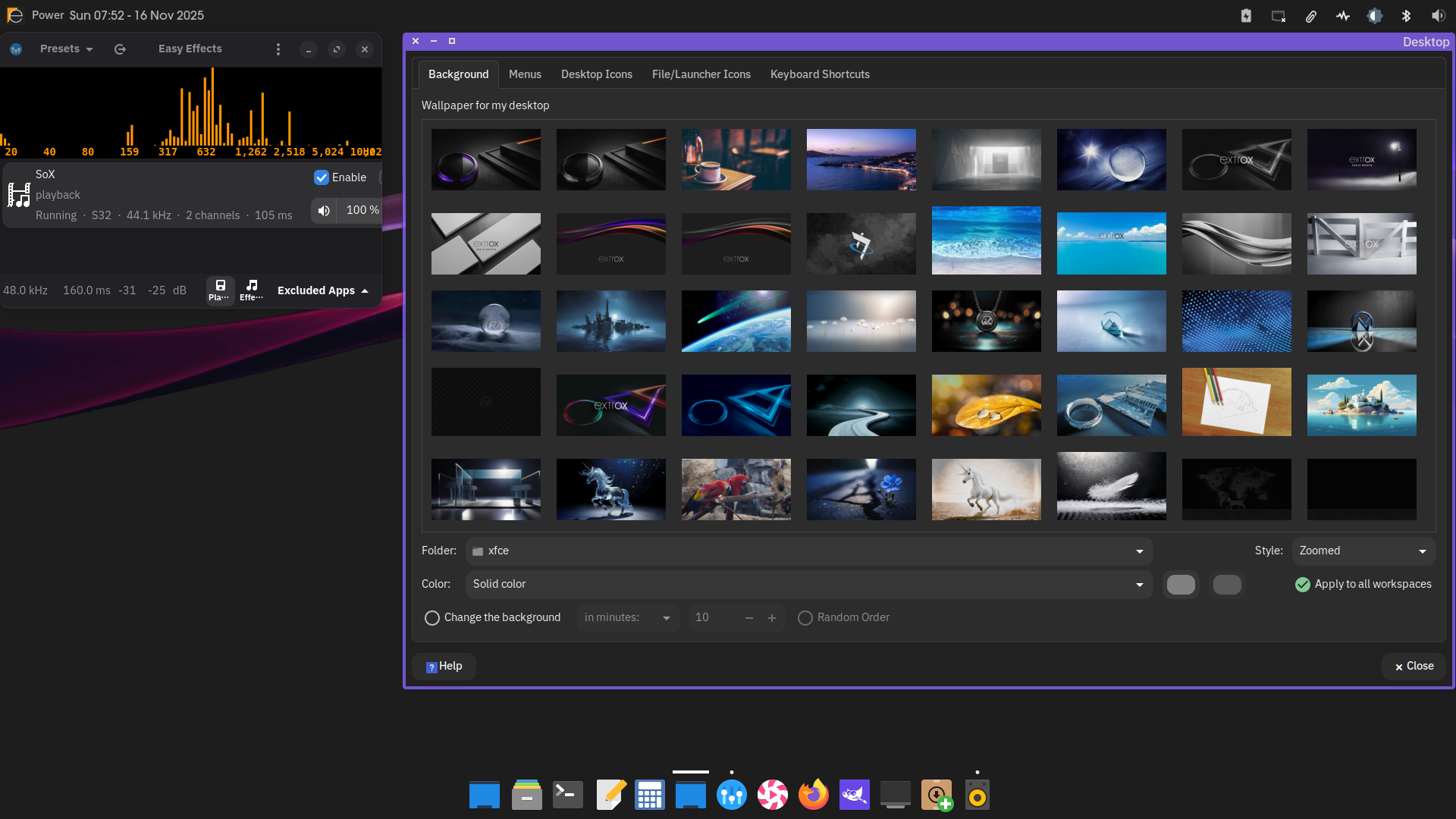Viewport: 1456px width, 819px height.
Task: Open the Players tab icon in Easy Effects
Action: coord(220,290)
